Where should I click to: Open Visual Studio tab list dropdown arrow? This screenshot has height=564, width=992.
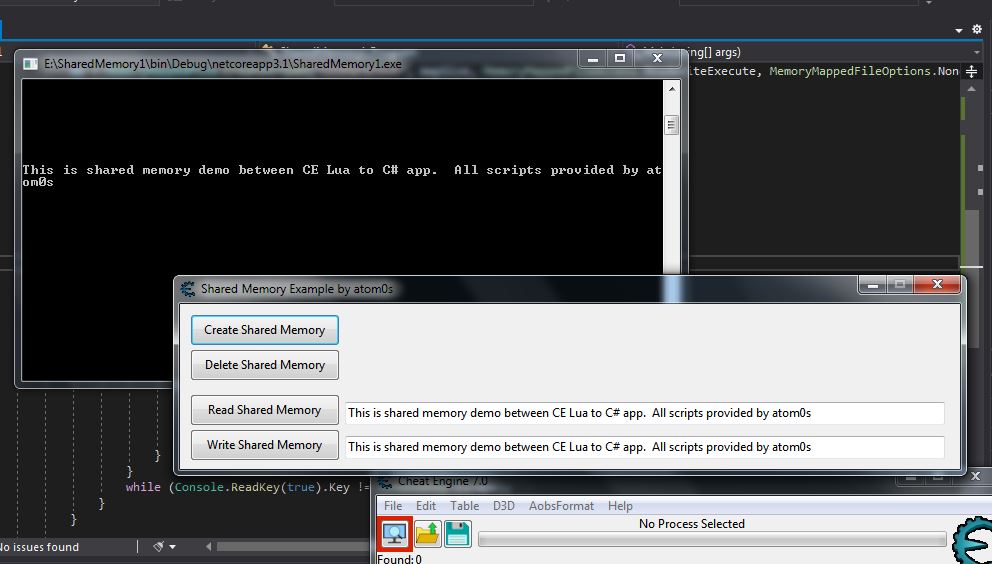pos(959,30)
